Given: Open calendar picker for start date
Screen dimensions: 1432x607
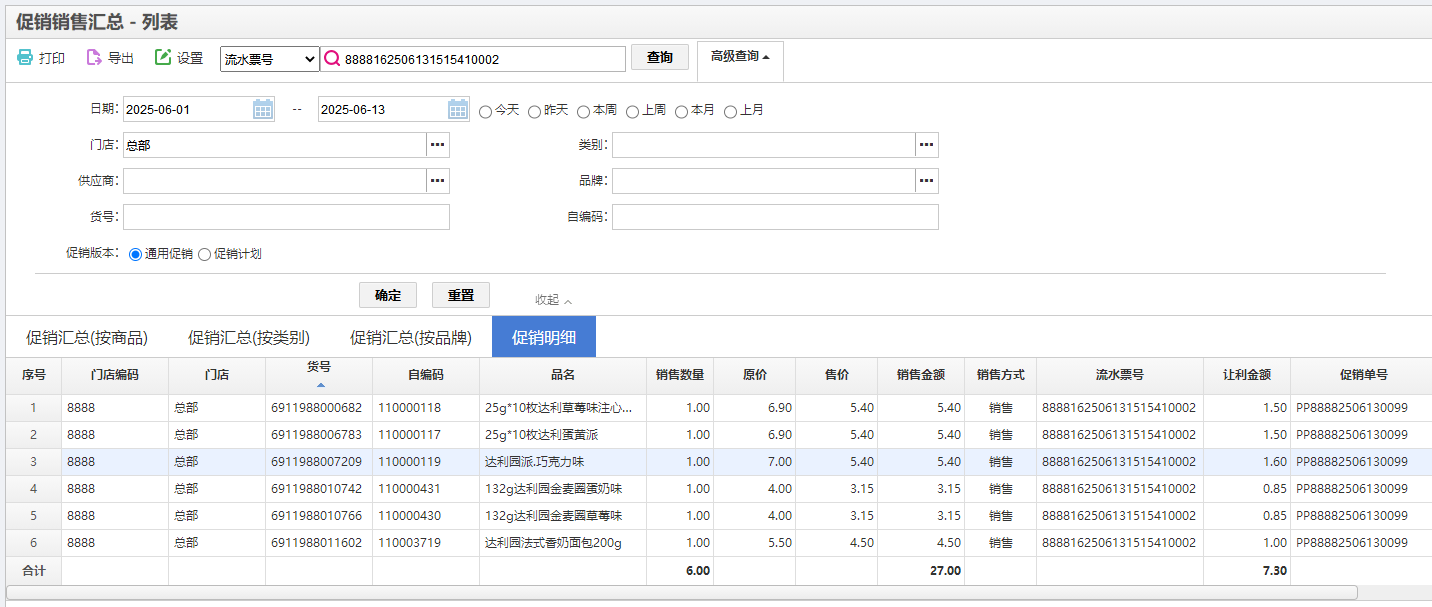Looking at the screenshot, I should 263,109.
